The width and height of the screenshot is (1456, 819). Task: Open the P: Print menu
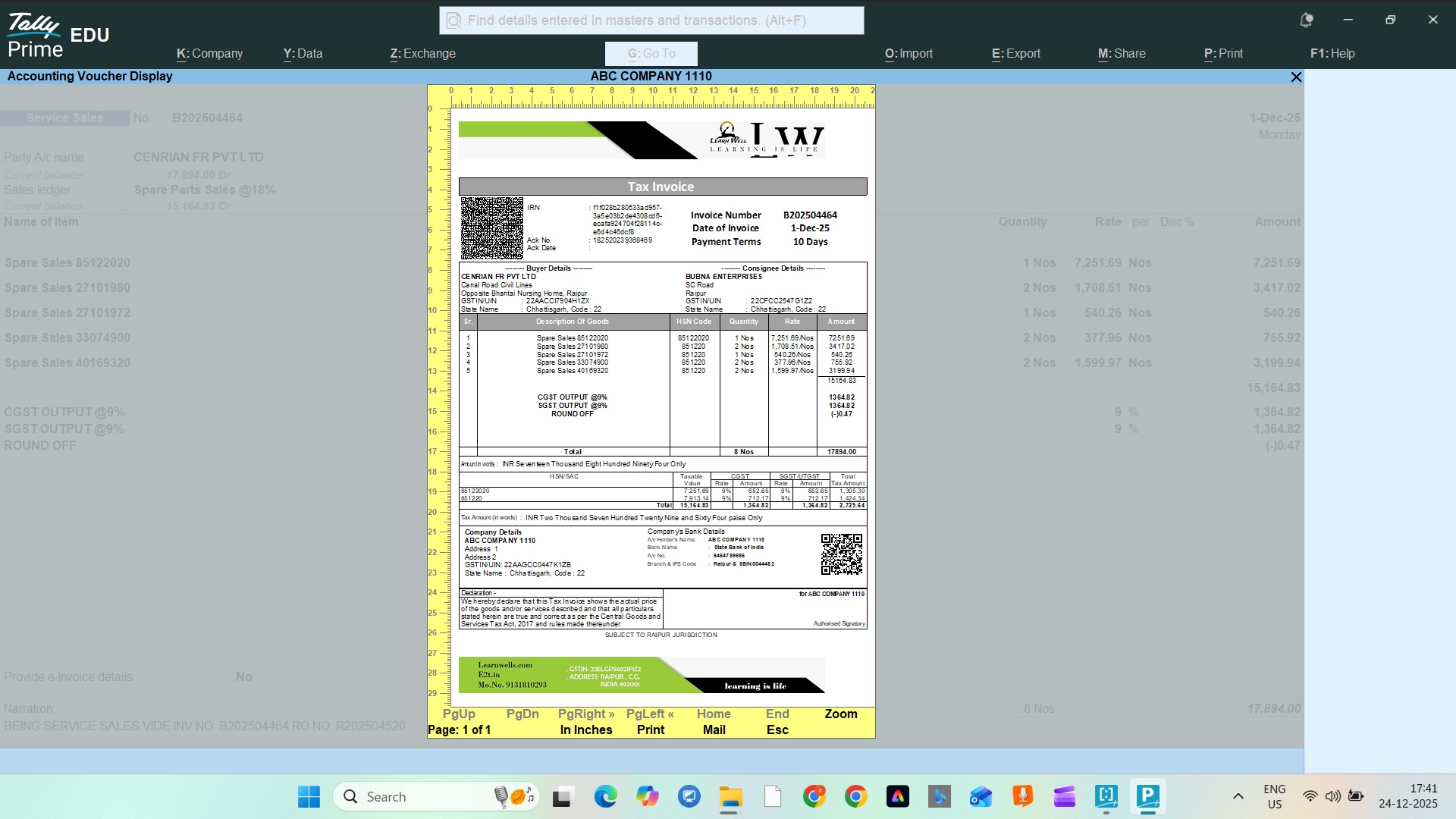(1223, 54)
